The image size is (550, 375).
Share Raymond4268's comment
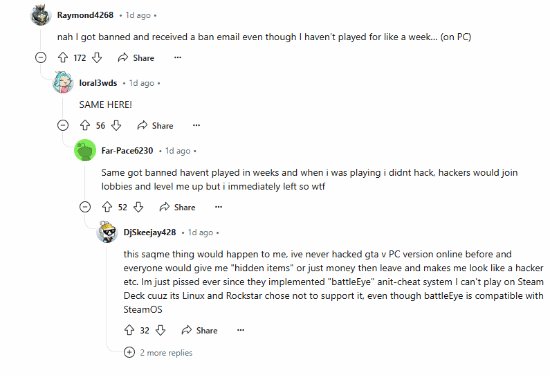[136, 58]
